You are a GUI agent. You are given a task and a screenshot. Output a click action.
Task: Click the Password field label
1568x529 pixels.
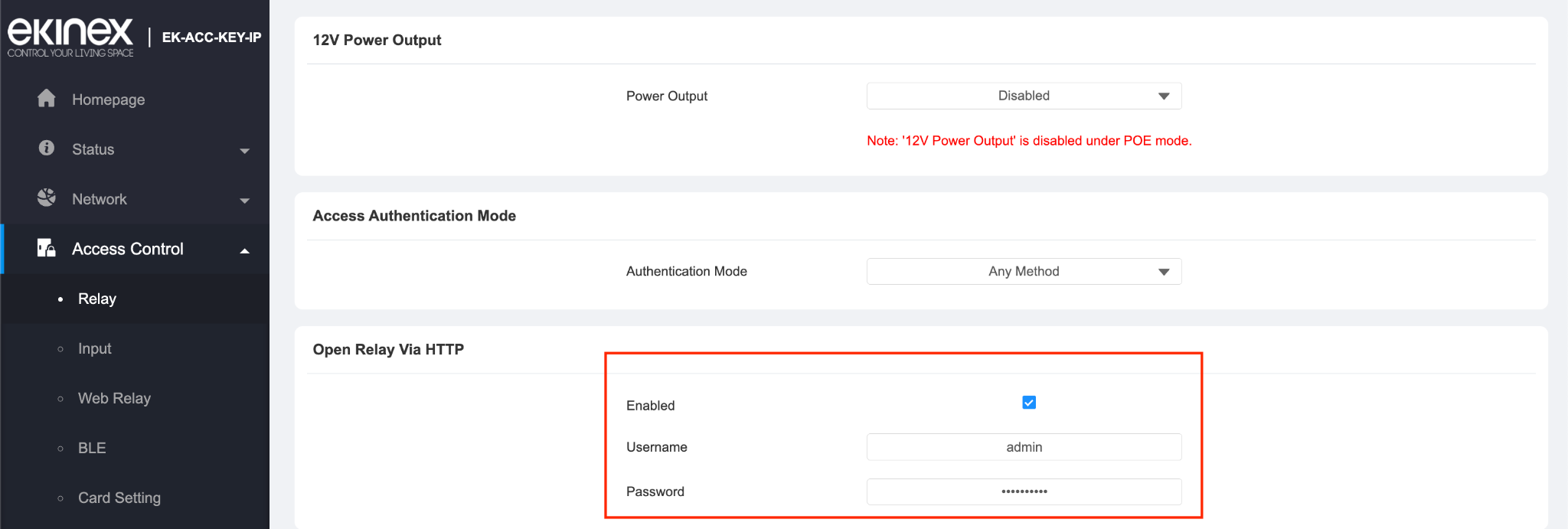pyautogui.click(x=655, y=491)
